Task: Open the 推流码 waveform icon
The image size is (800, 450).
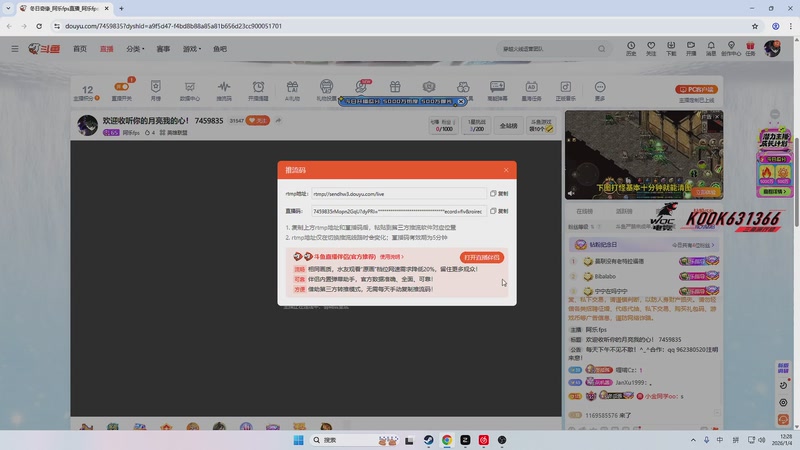Action: pos(224,90)
